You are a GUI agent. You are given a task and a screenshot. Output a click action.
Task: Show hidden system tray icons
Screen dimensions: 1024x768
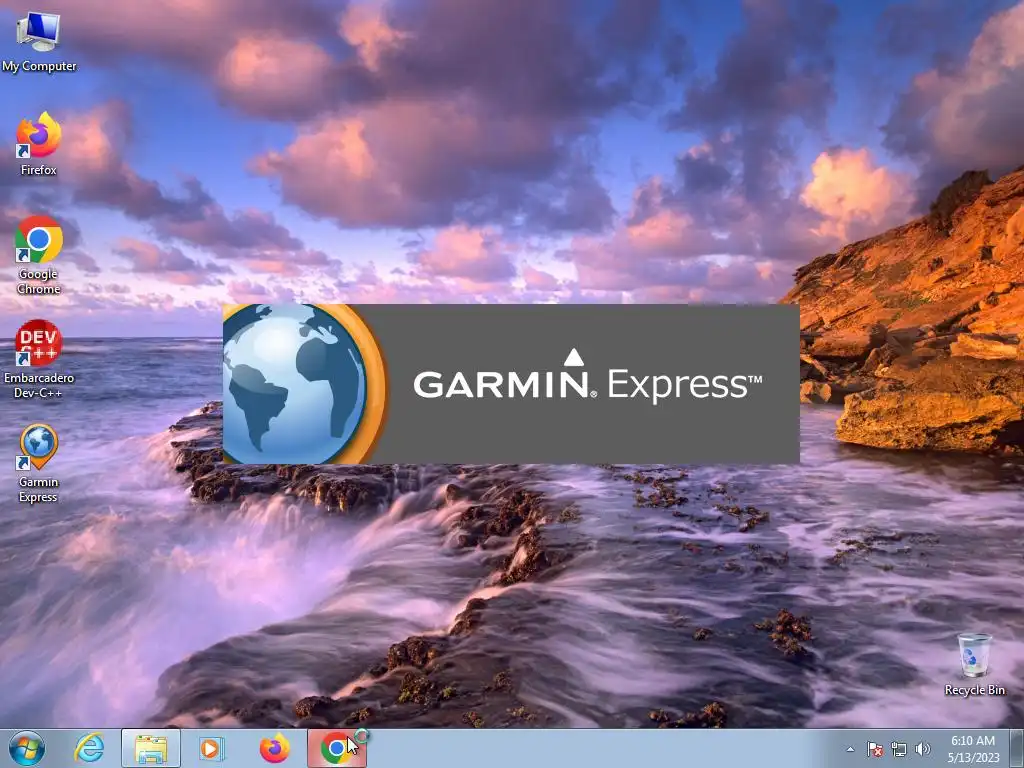click(x=850, y=749)
